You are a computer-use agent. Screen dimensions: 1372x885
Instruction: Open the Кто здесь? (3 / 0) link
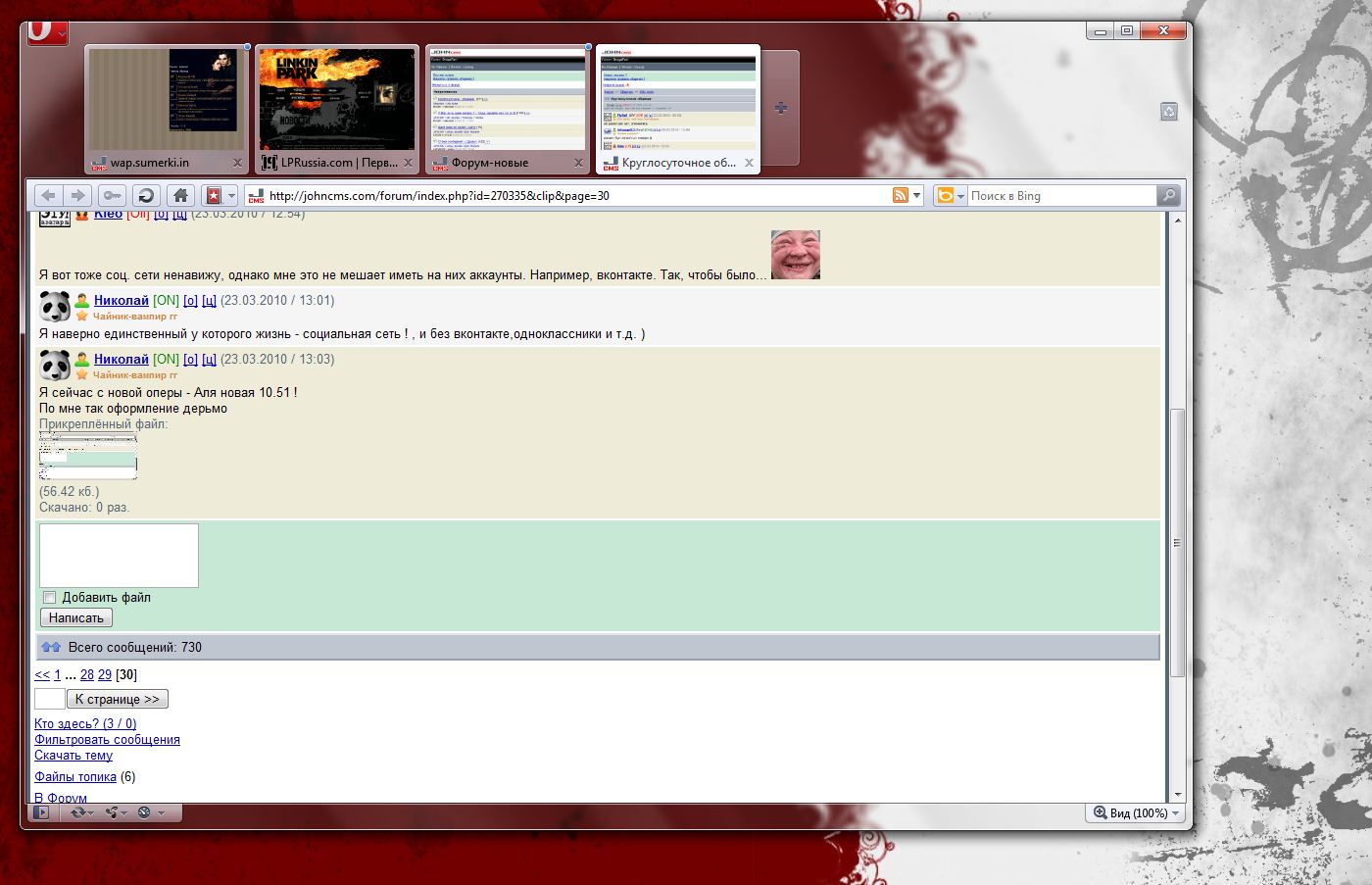click(x=85, y=723)
